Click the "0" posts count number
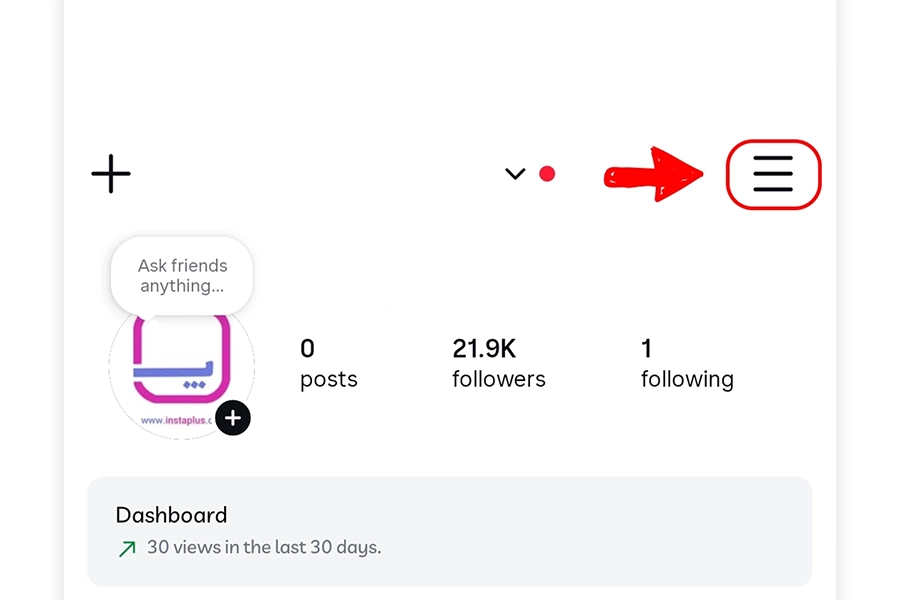Image resolution: width=900 pixels, height=600 pixels. tap(307, 348)
